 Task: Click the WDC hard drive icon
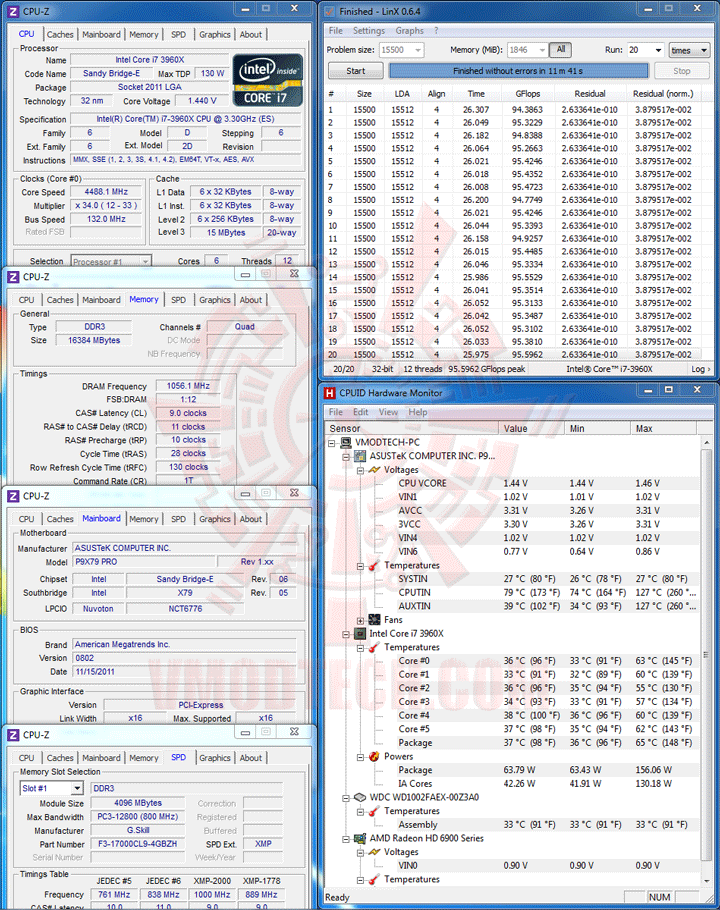pyautogui.click(x=360, y=797)
